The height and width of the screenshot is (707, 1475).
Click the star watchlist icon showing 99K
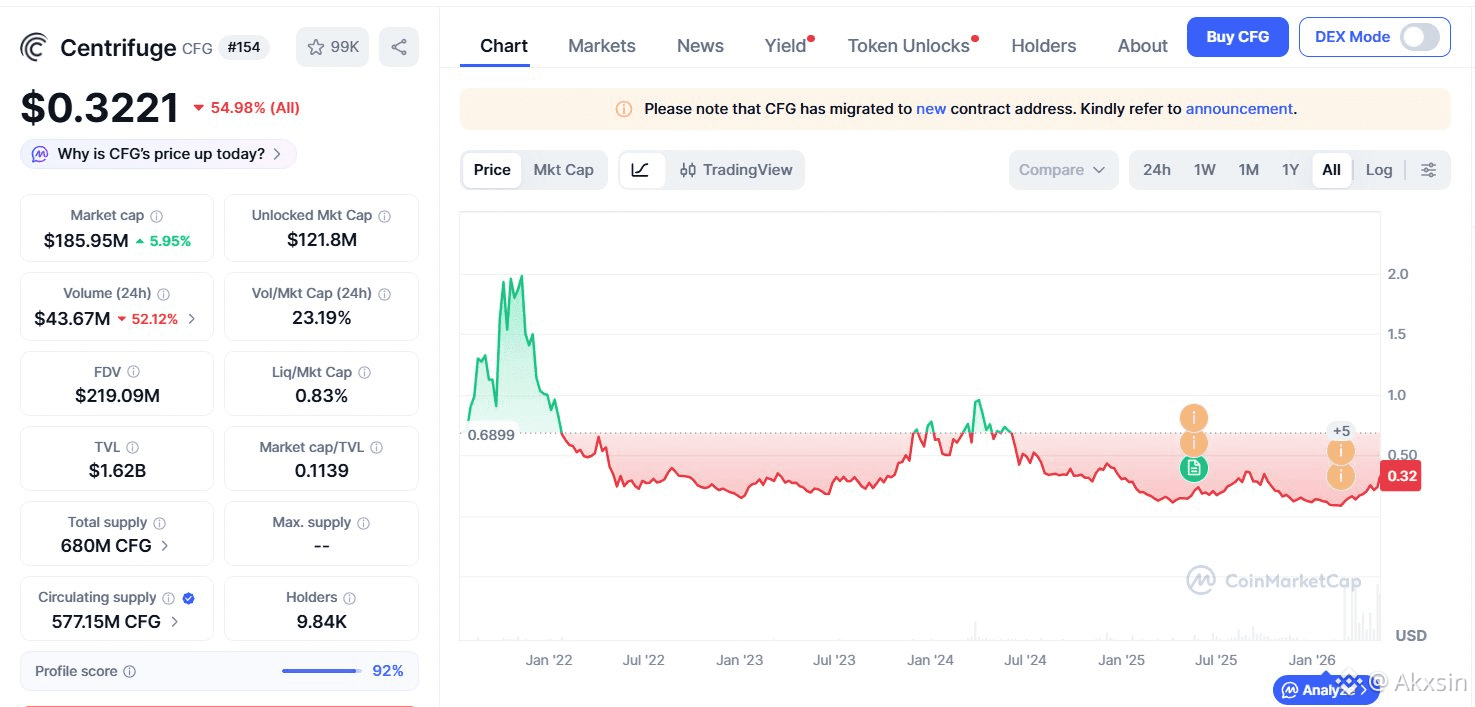click(x=332, y=47)
